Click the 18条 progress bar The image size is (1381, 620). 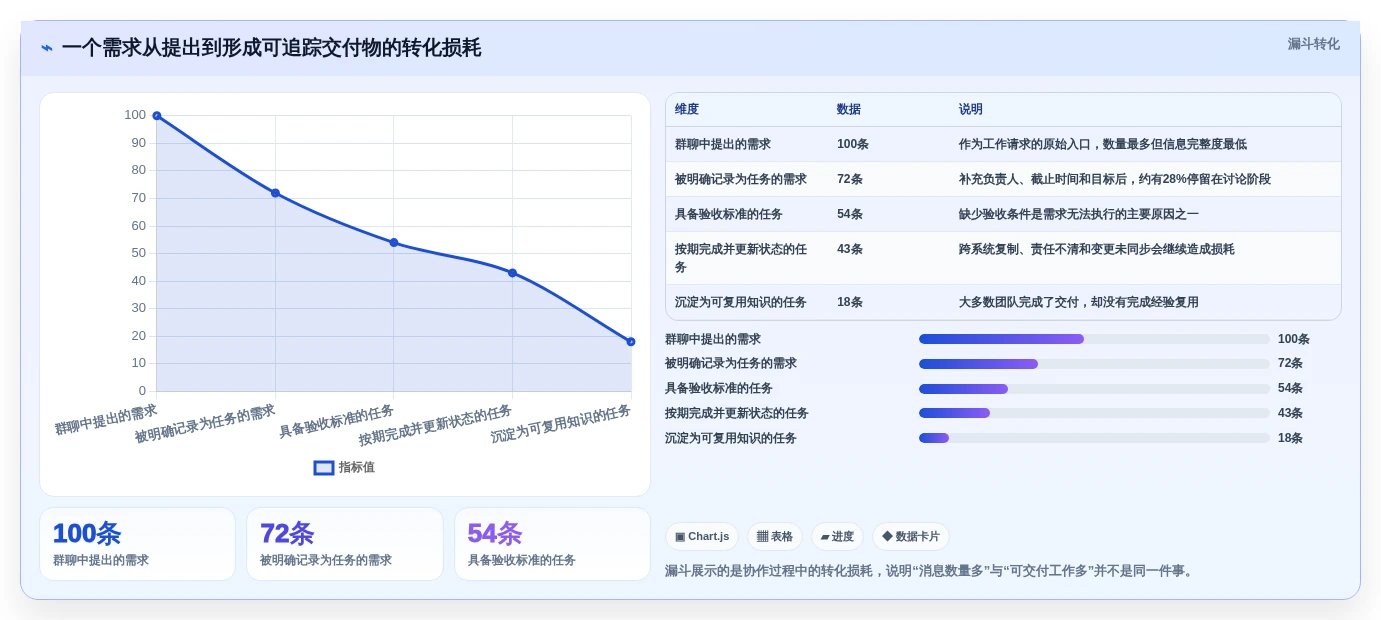pos(1094,438)
